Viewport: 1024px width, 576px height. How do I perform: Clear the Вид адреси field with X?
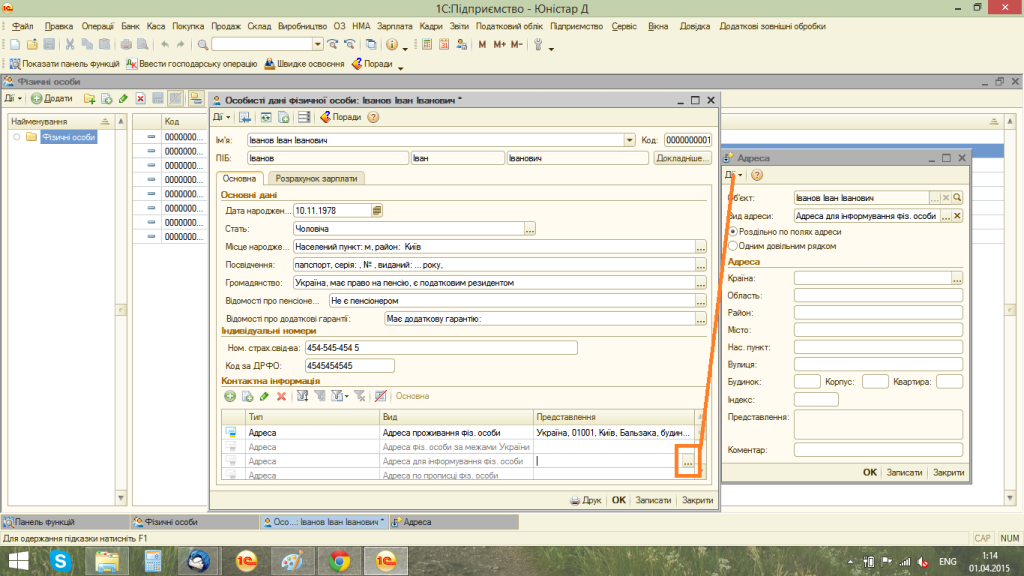click(957, 216)
